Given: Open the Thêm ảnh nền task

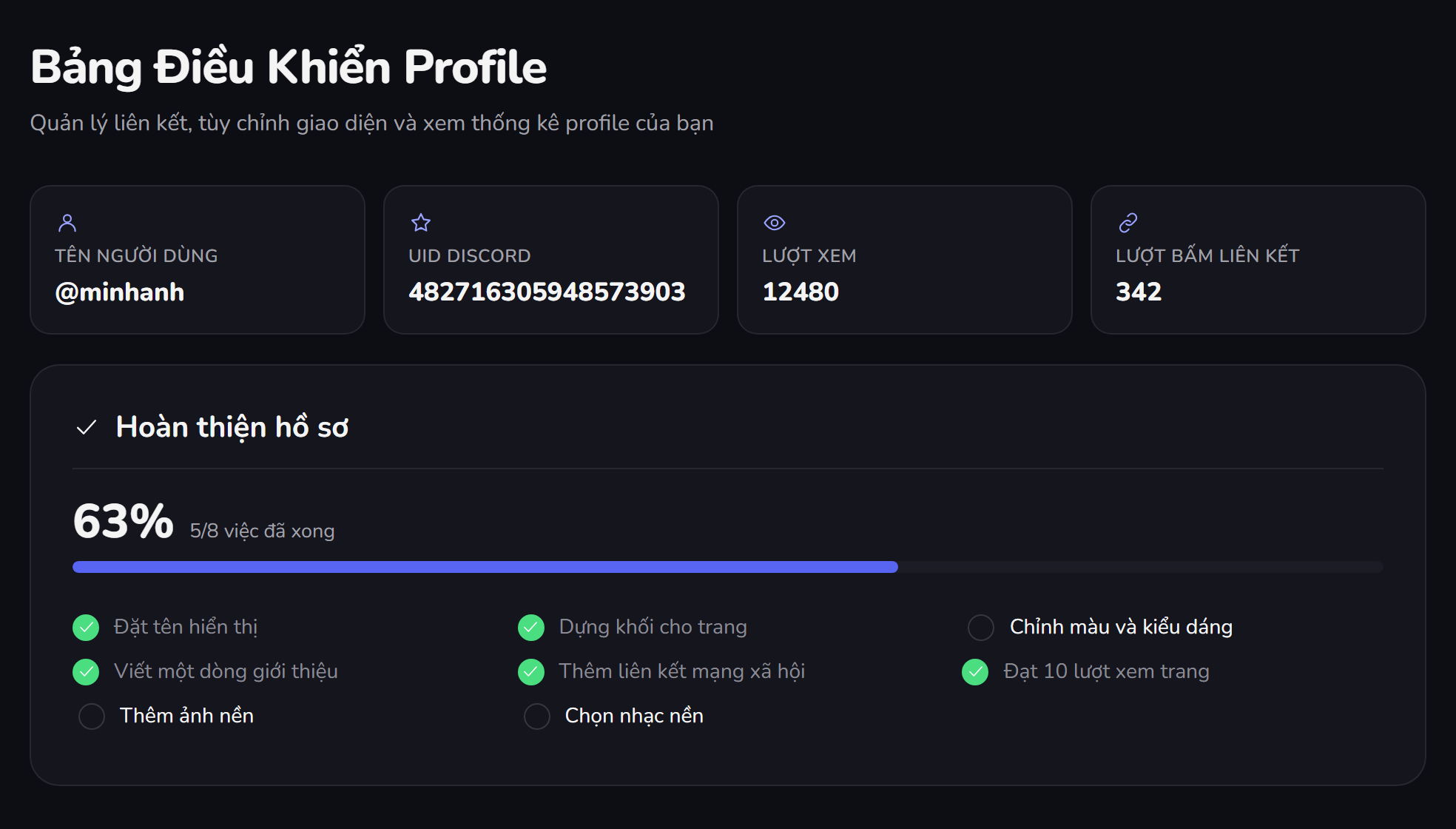Looking at the screenshot, I should [186, 716].
